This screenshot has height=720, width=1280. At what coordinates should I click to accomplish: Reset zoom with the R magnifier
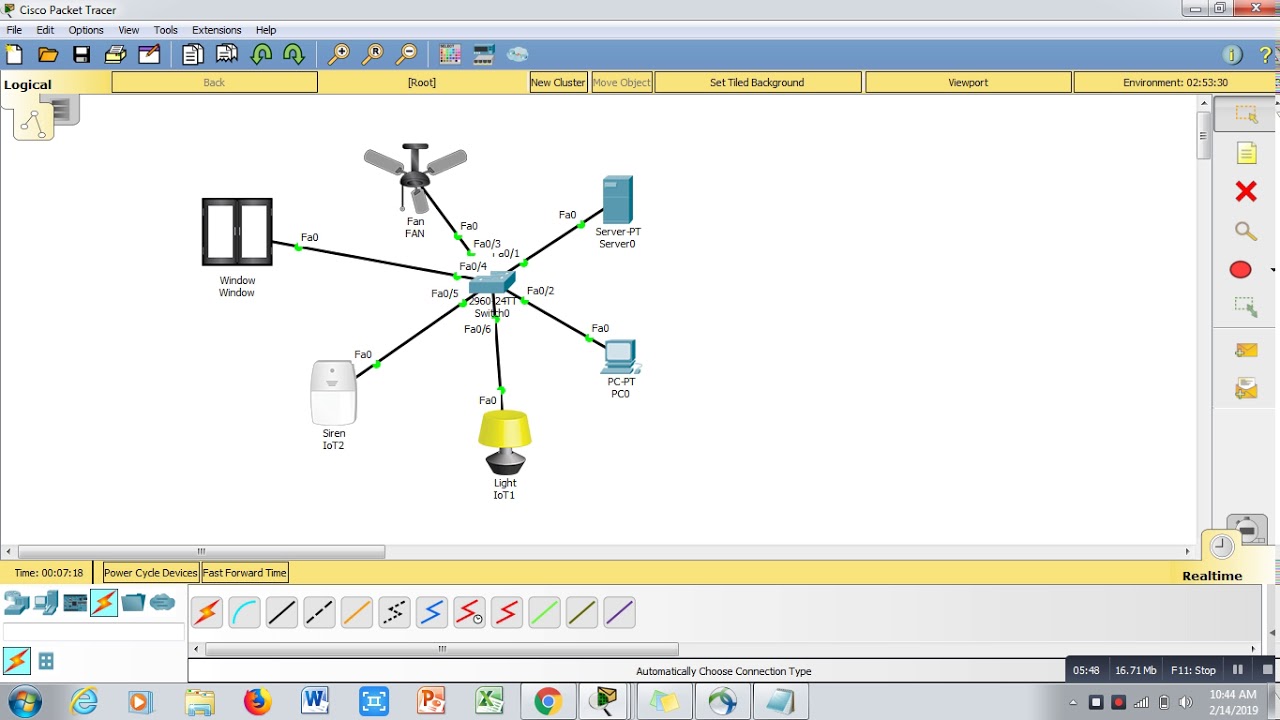click(x=373, y=54)
